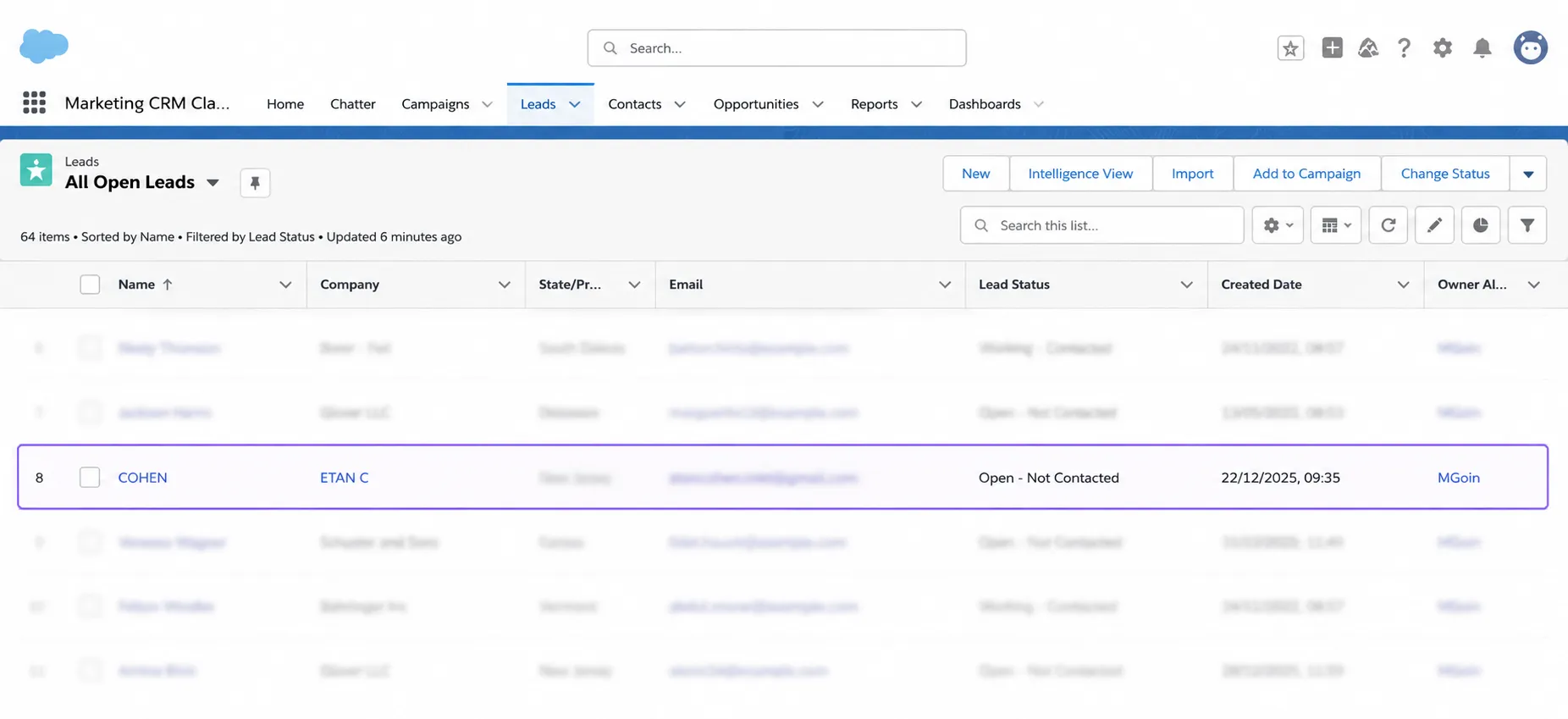Image resolution: width=1568 pixels, height=719 pixels.
Task: Focus the global Search field
Action: point(776,48)
